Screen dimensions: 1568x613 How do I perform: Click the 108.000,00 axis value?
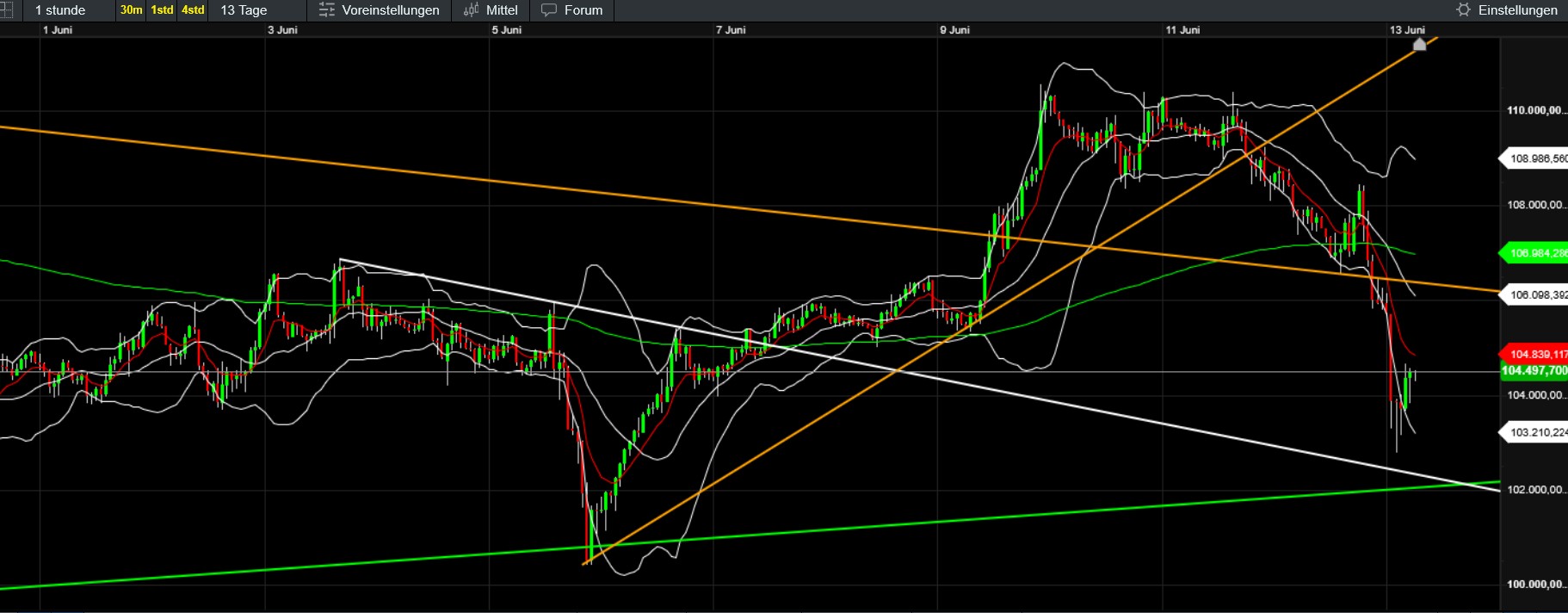[1536, 205]
